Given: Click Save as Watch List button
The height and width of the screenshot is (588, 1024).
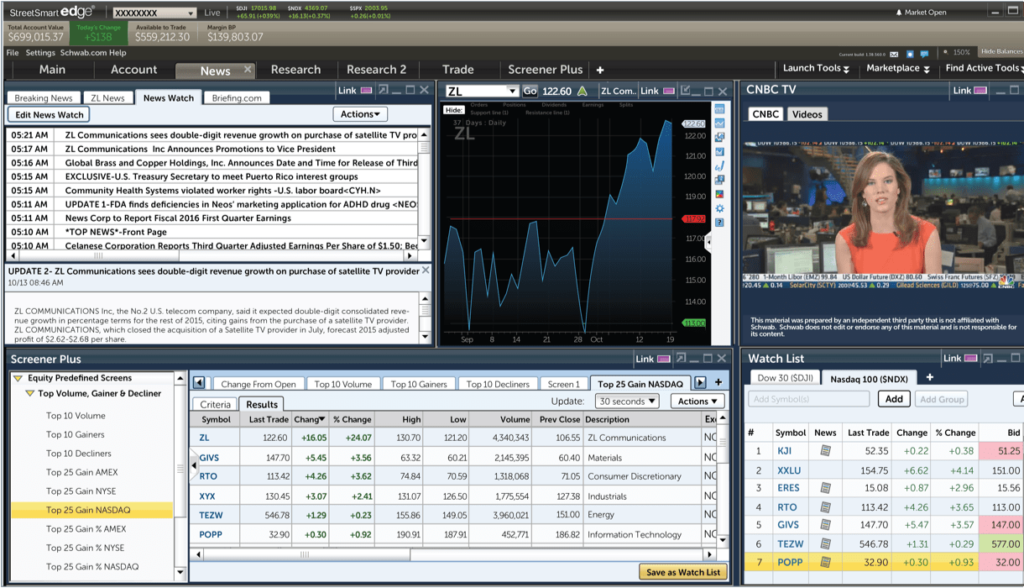Looking at the screenshot, I should 683,572.
